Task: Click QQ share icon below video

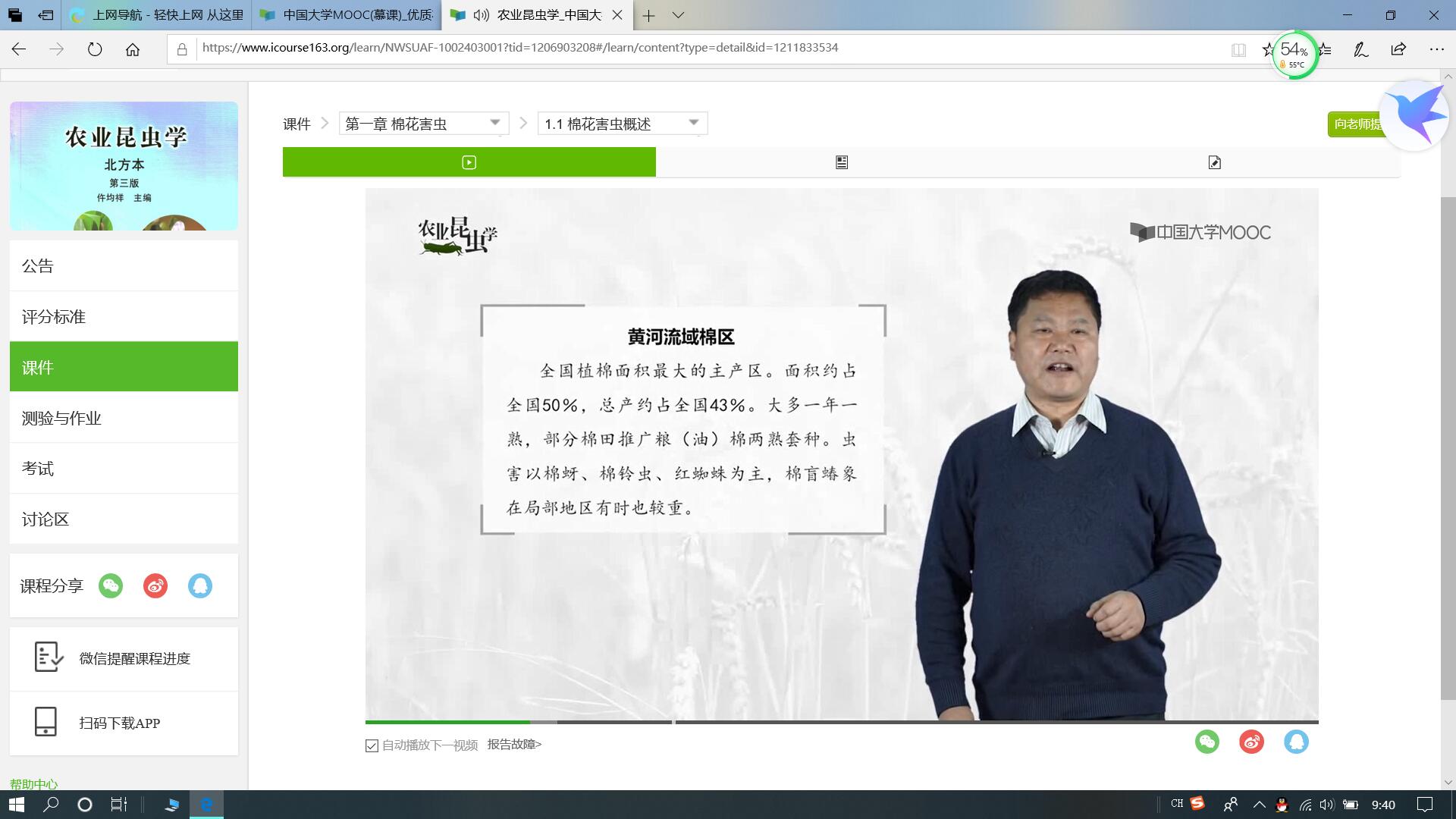Action: click(1296, 742)
